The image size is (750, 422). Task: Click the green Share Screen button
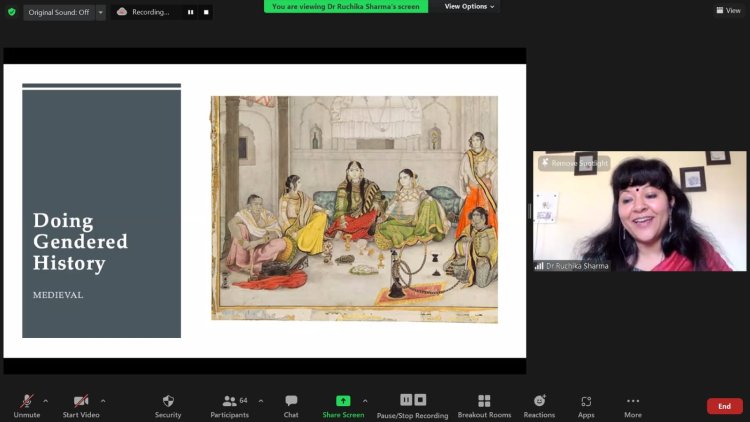coord(343,406)
